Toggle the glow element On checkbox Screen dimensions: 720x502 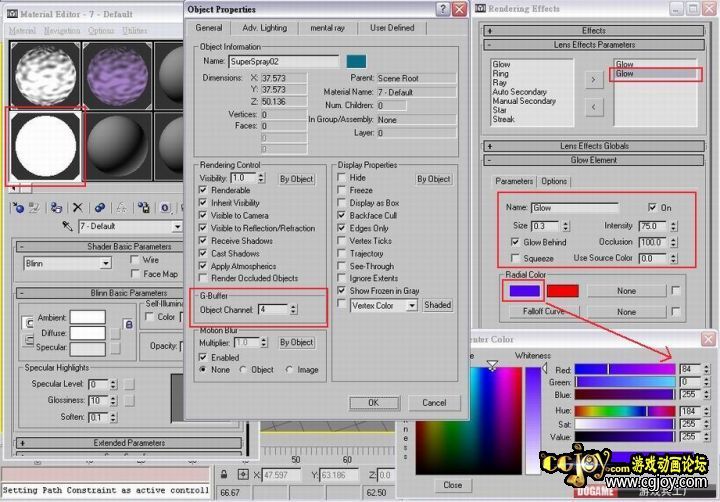(652, 208)
